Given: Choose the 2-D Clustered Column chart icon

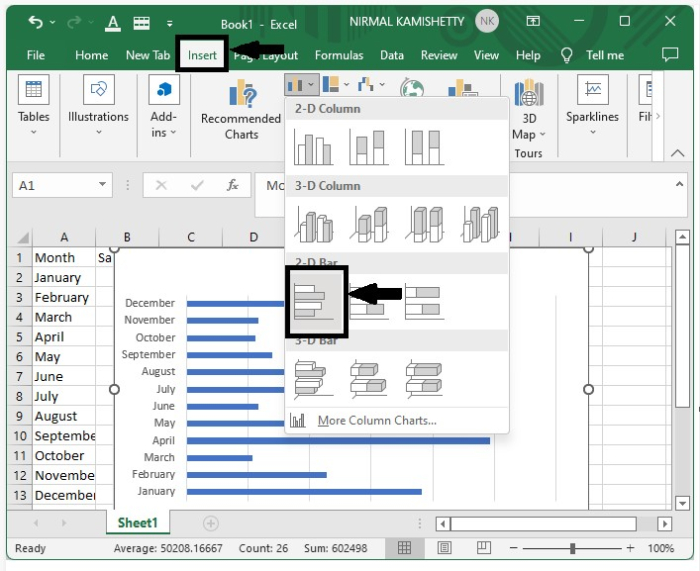Looking at the screenshot, I should point(313,147).
